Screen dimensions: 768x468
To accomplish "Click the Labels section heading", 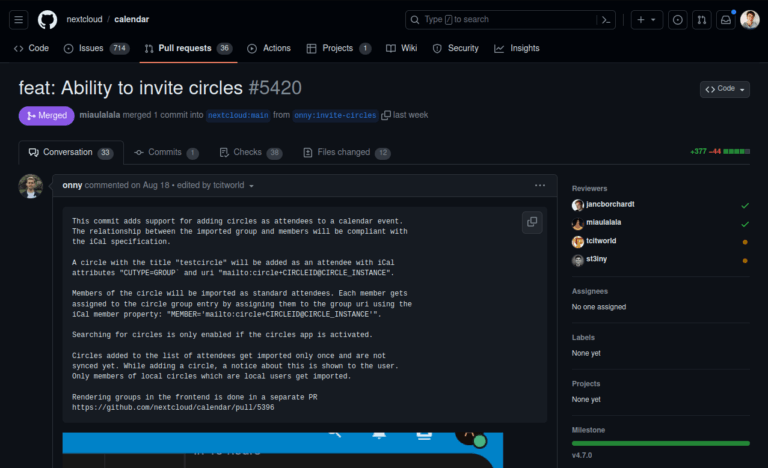I will 583,338.
